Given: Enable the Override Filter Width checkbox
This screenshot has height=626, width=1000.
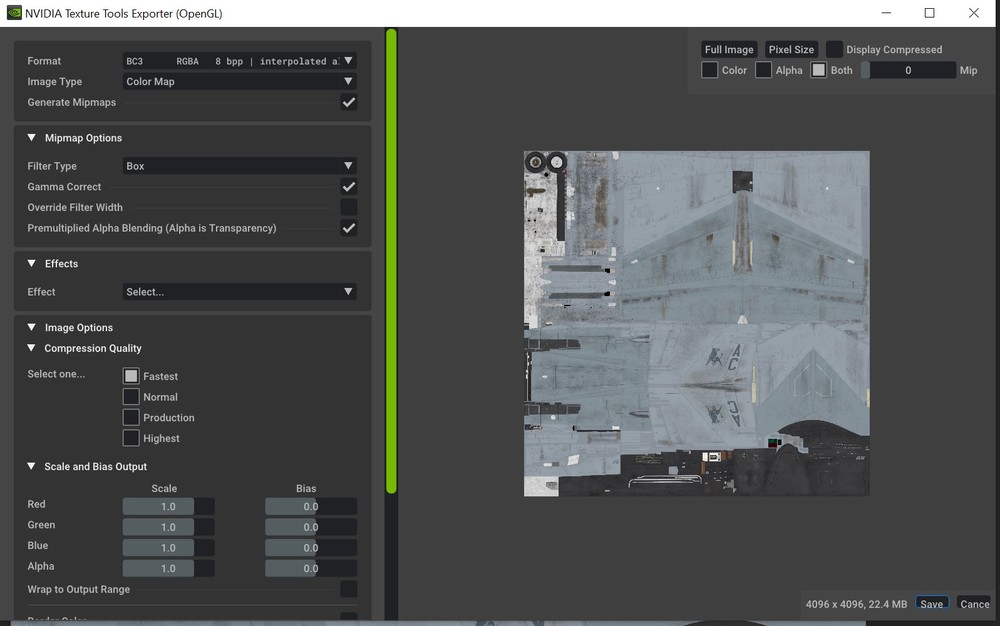Looking at the screenshot, I should [x=348, y=207].
